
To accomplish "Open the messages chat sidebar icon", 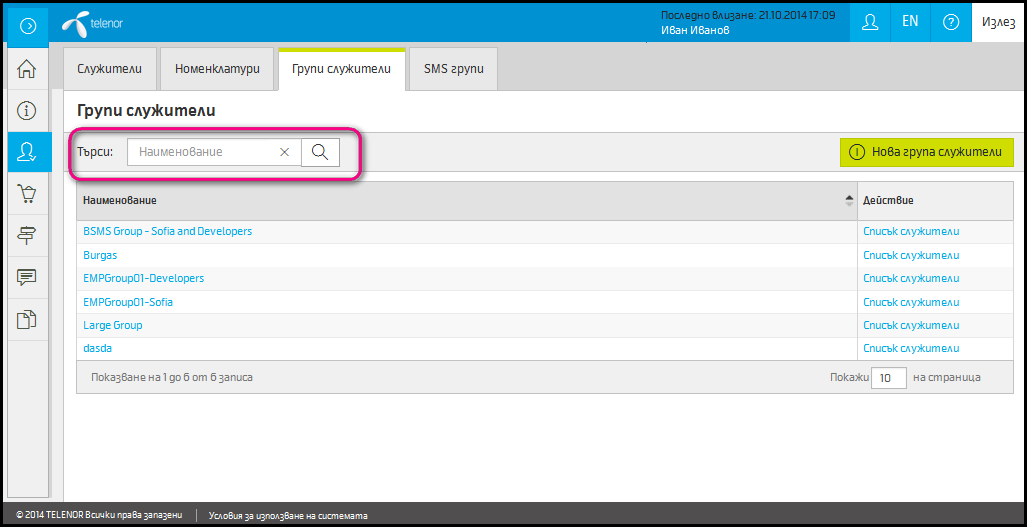I will 26,277.
